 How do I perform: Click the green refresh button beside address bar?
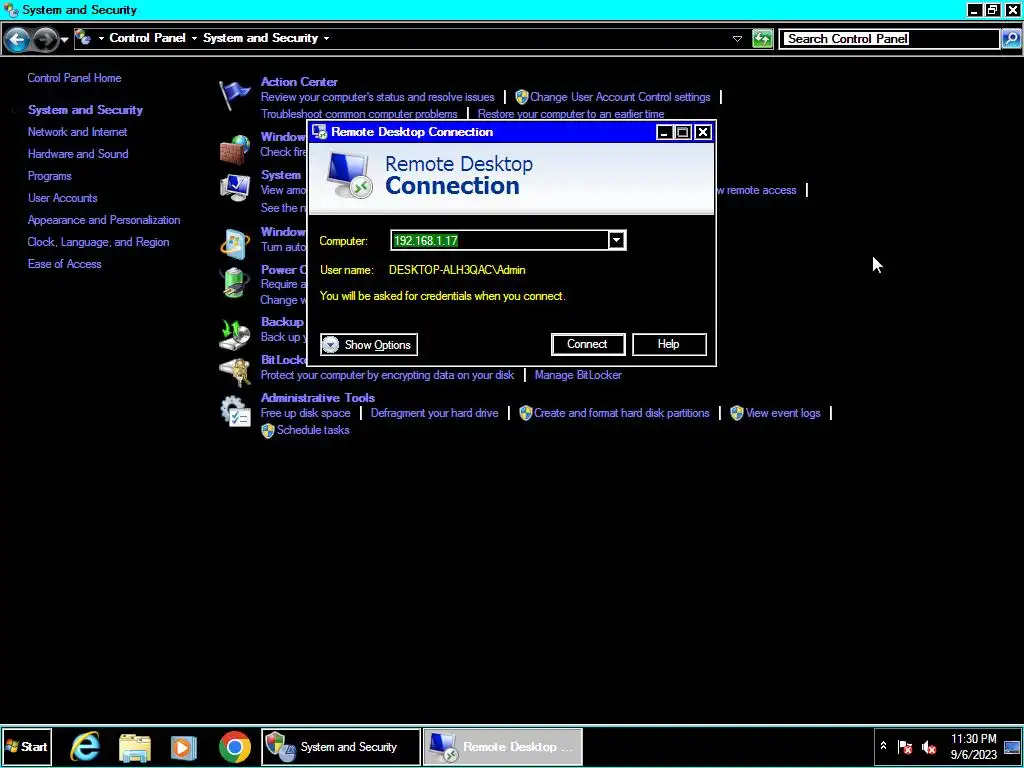[762, 39]
